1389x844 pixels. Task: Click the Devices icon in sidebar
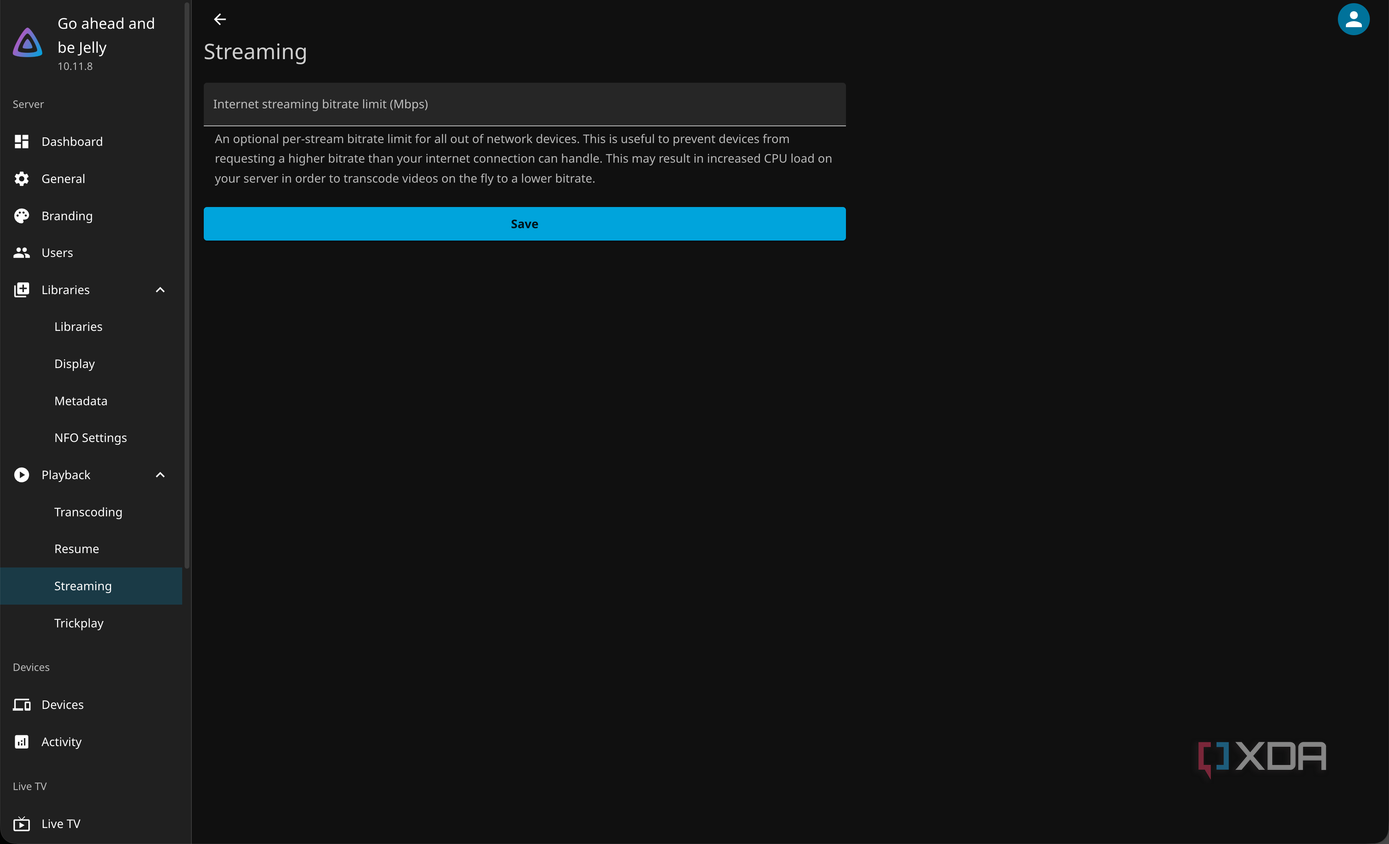(x=21, y=704)
